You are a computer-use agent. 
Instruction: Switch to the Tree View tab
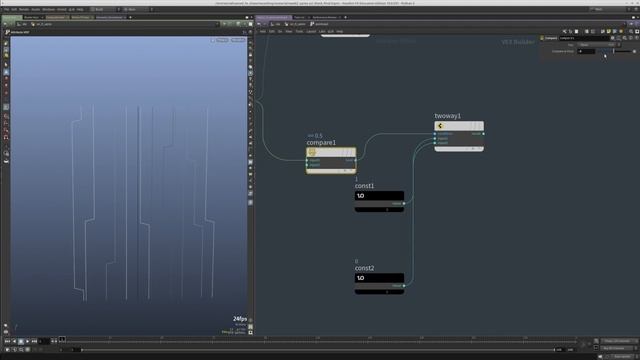[299, 17]
